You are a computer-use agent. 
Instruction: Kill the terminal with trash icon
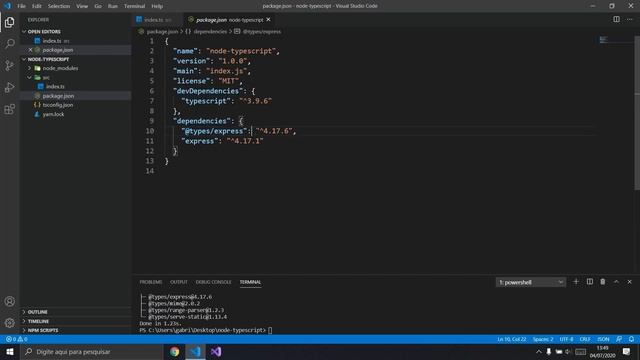(603, 282)
